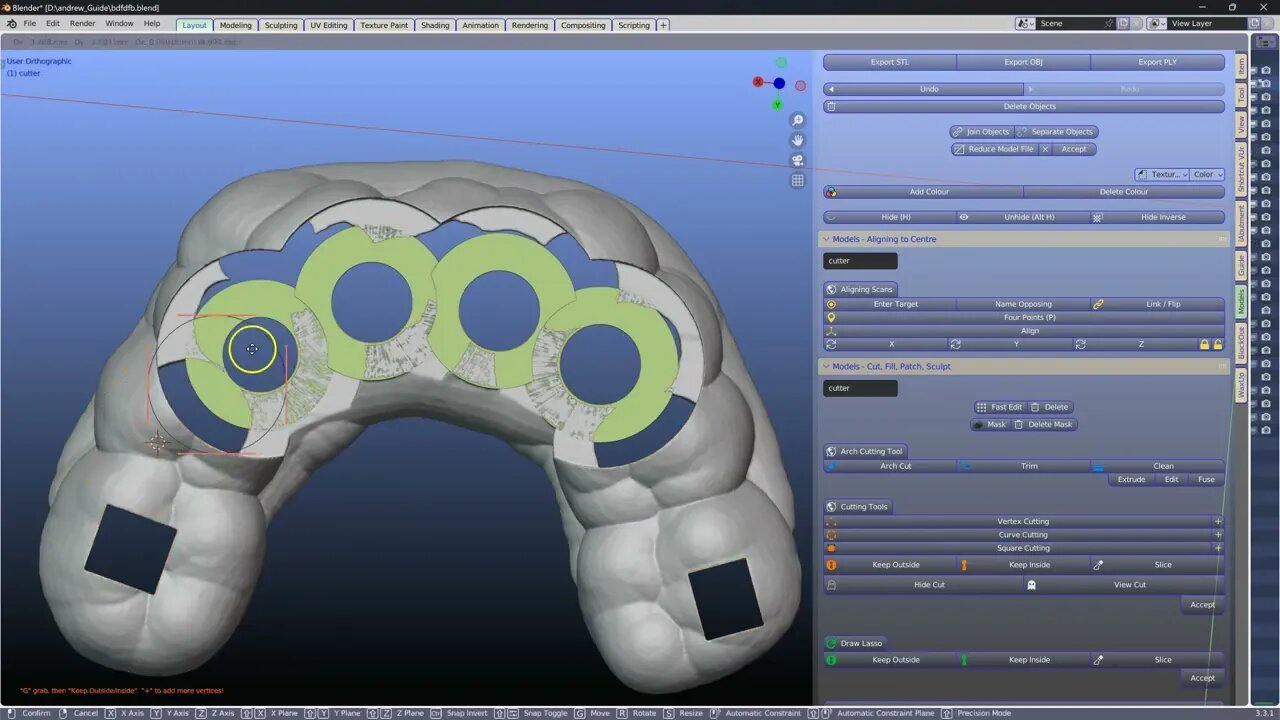Rotate around X axis button
The width and height of the screenshot is (1280, 720).
point(886,344)
